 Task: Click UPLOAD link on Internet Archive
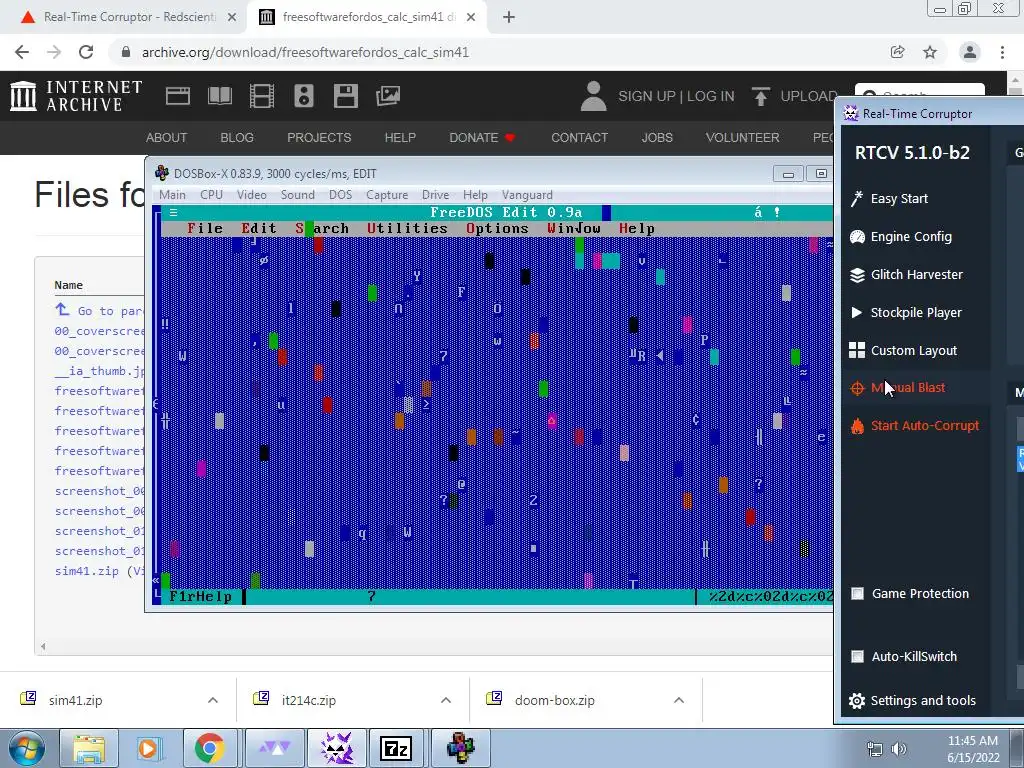794,97
